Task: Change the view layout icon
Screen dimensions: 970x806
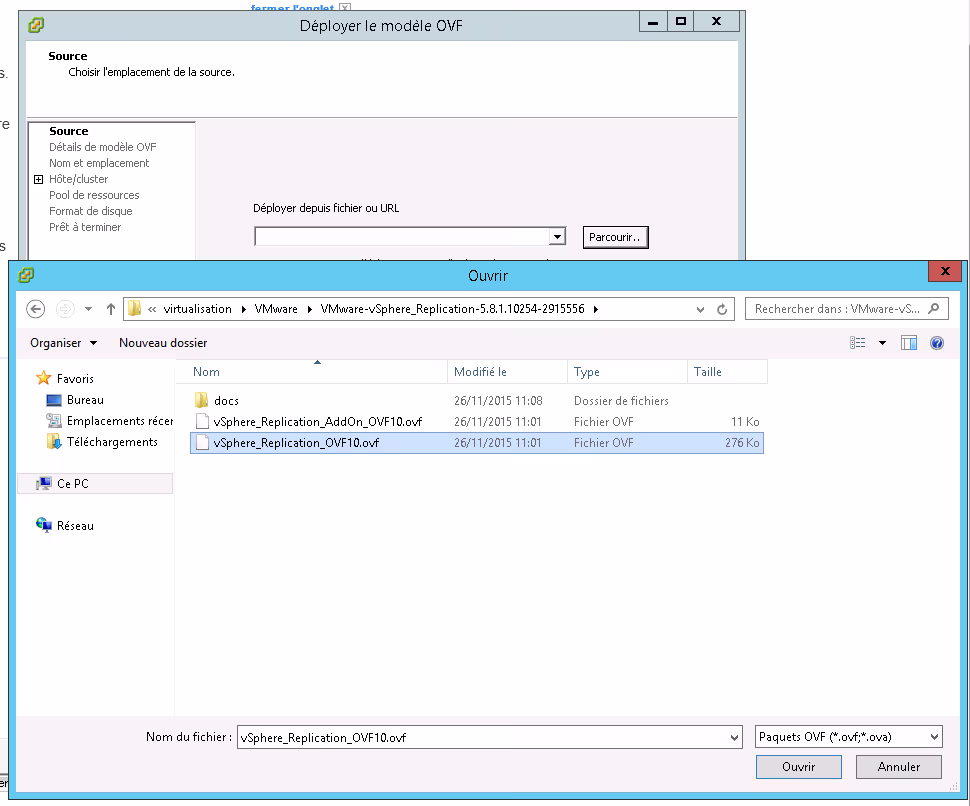Action: tap(858, 343)
